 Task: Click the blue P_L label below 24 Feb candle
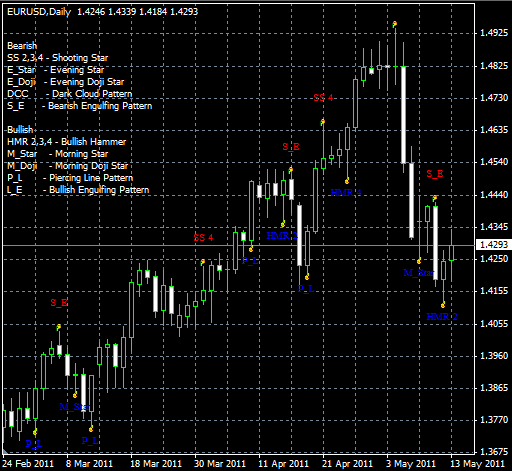[34, 444]
